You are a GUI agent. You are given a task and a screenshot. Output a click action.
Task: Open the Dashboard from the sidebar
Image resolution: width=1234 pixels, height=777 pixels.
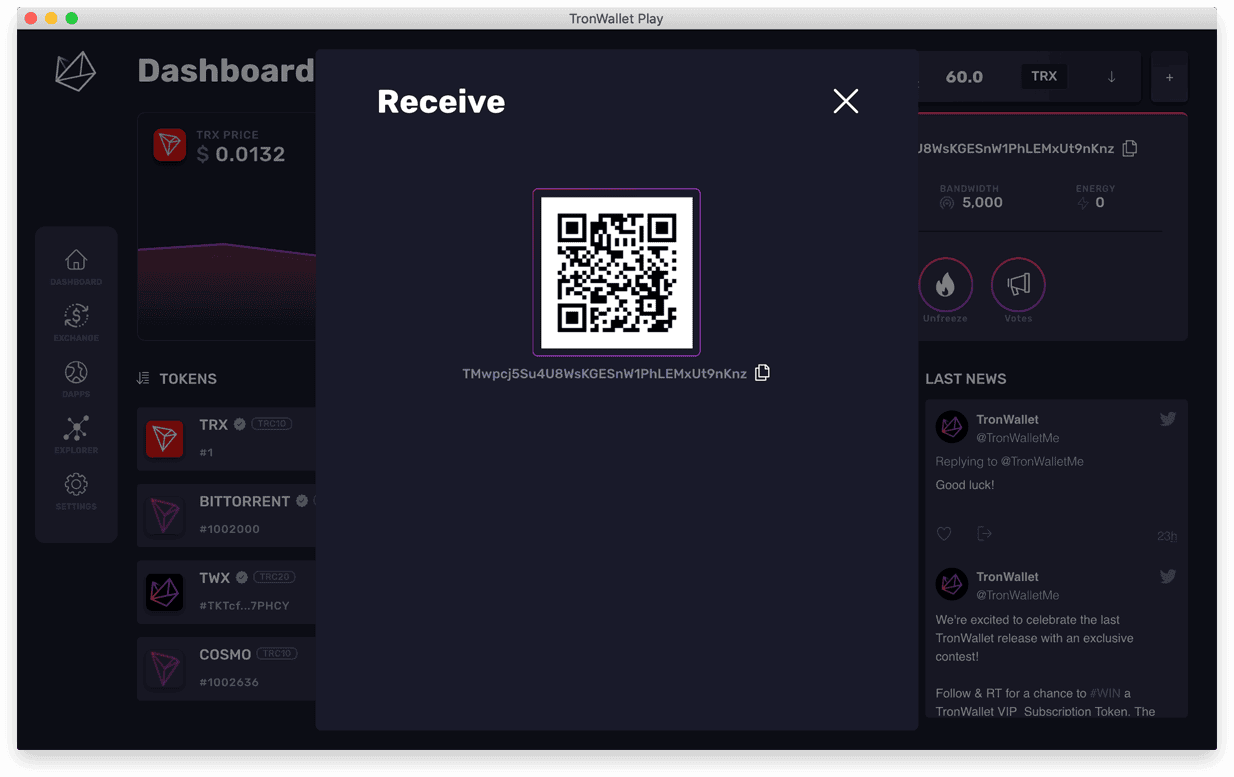click(x=76, y=267)
